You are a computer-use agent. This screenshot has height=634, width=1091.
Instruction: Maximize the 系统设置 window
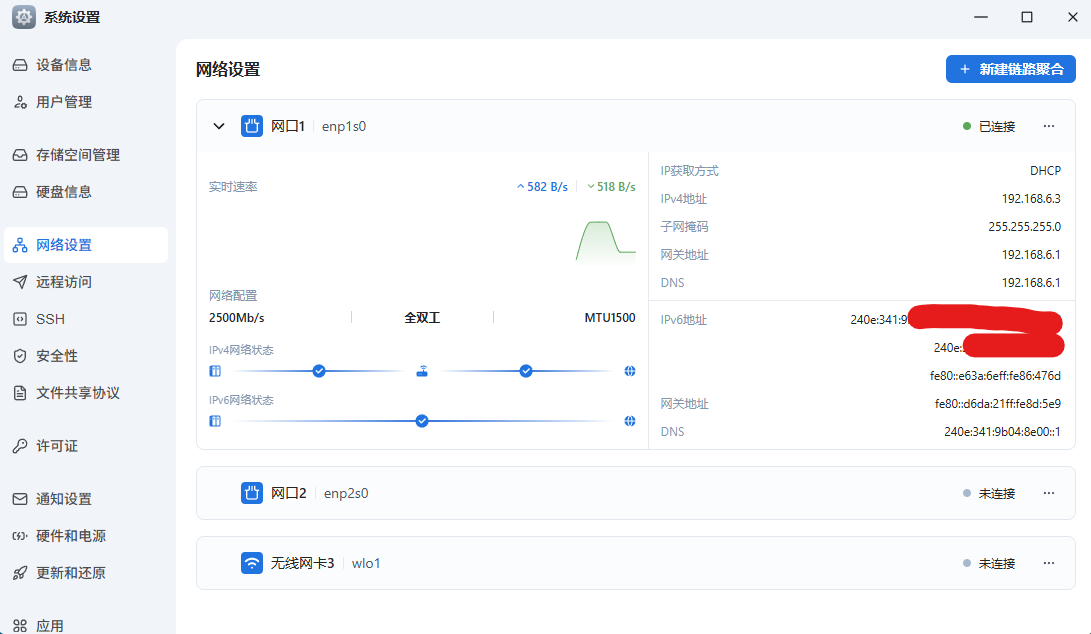pos(1026,17)
